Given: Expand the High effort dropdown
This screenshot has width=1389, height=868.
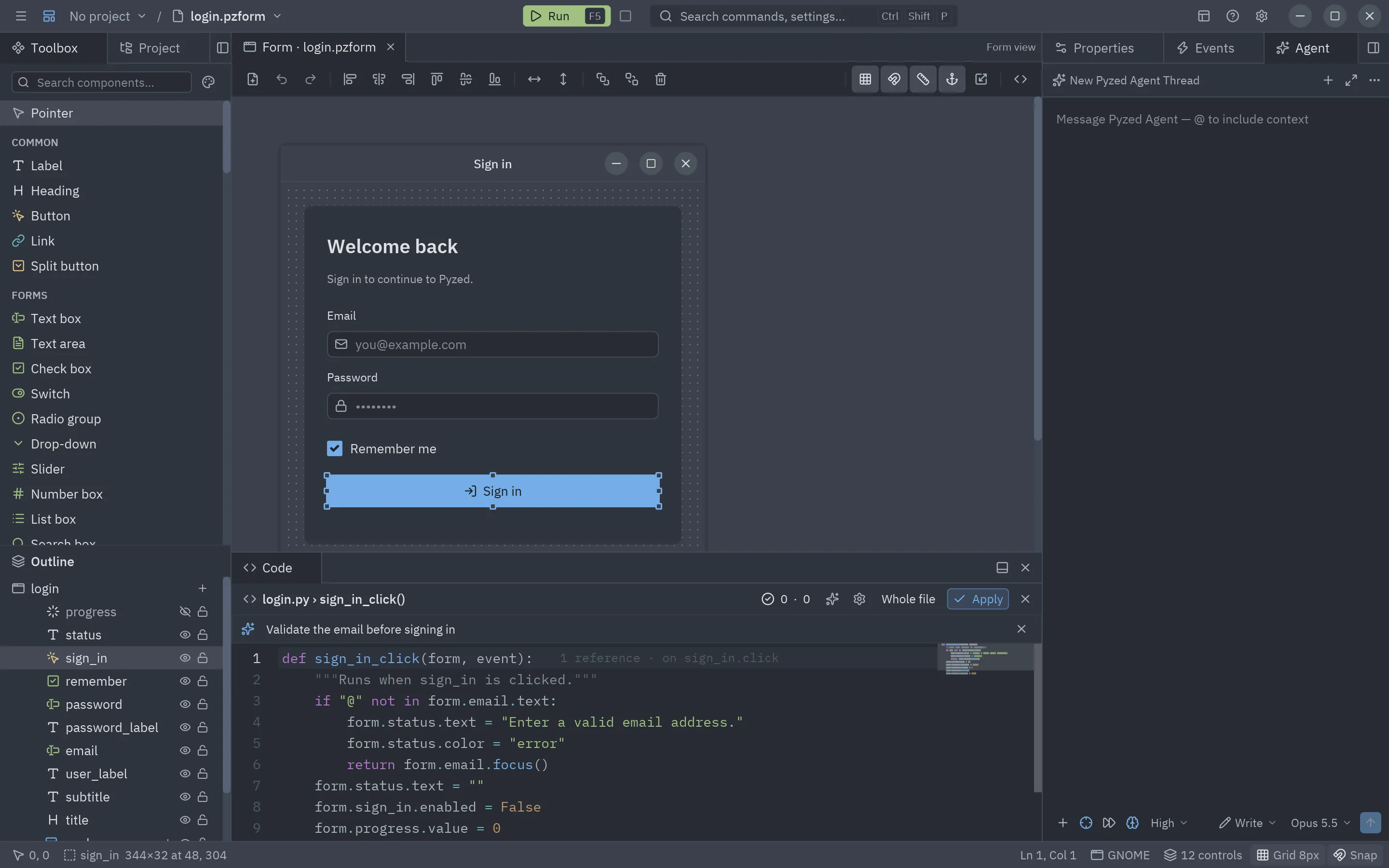Looking at the screenshot, I should [x=1169, y=823].
